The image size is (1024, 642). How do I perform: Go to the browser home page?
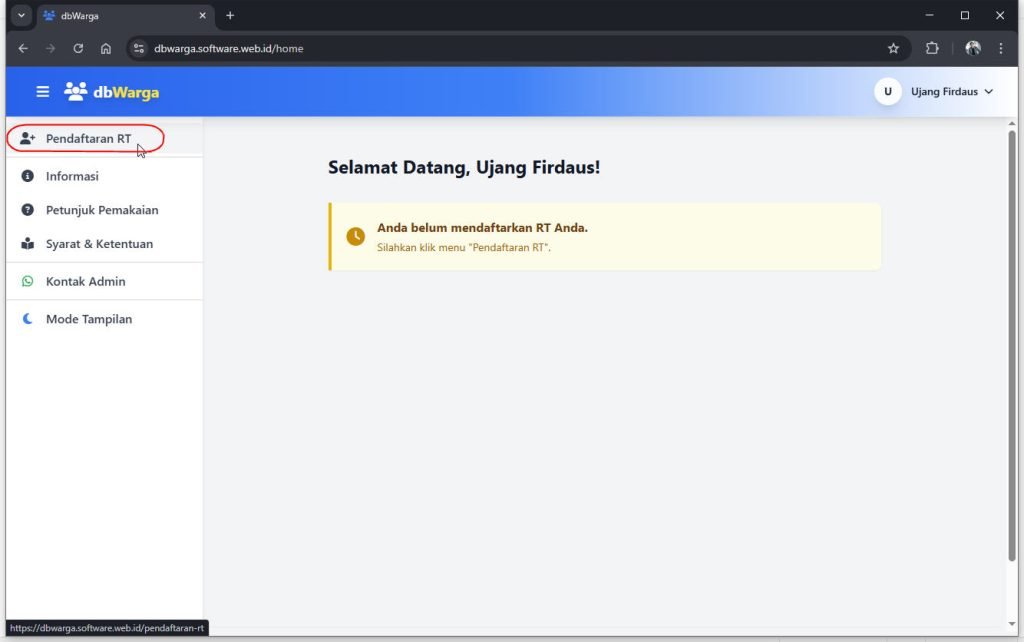tap(106, 48)
